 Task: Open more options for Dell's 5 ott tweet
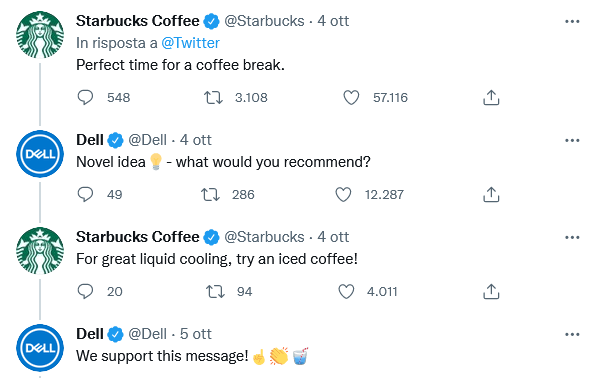572,335
